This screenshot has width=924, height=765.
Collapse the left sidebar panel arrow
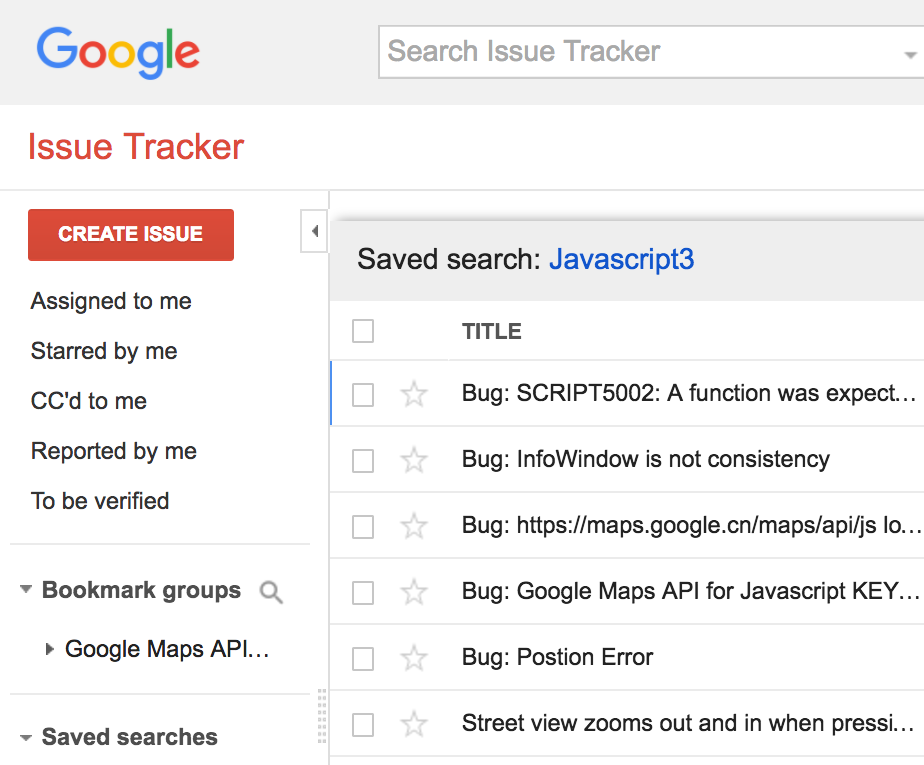[x=314, y=231]
